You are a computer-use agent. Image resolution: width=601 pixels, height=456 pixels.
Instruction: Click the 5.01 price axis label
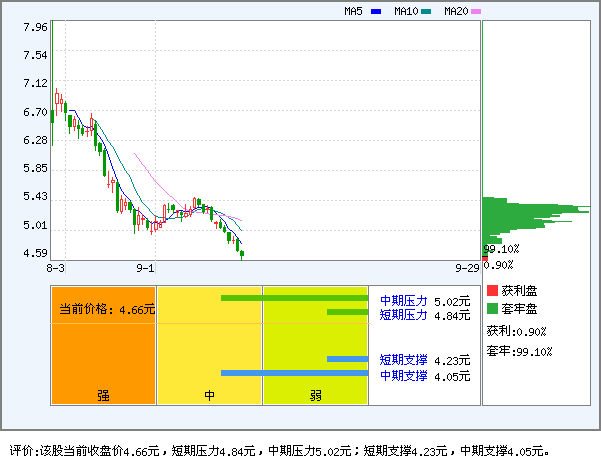coord(35,225)
